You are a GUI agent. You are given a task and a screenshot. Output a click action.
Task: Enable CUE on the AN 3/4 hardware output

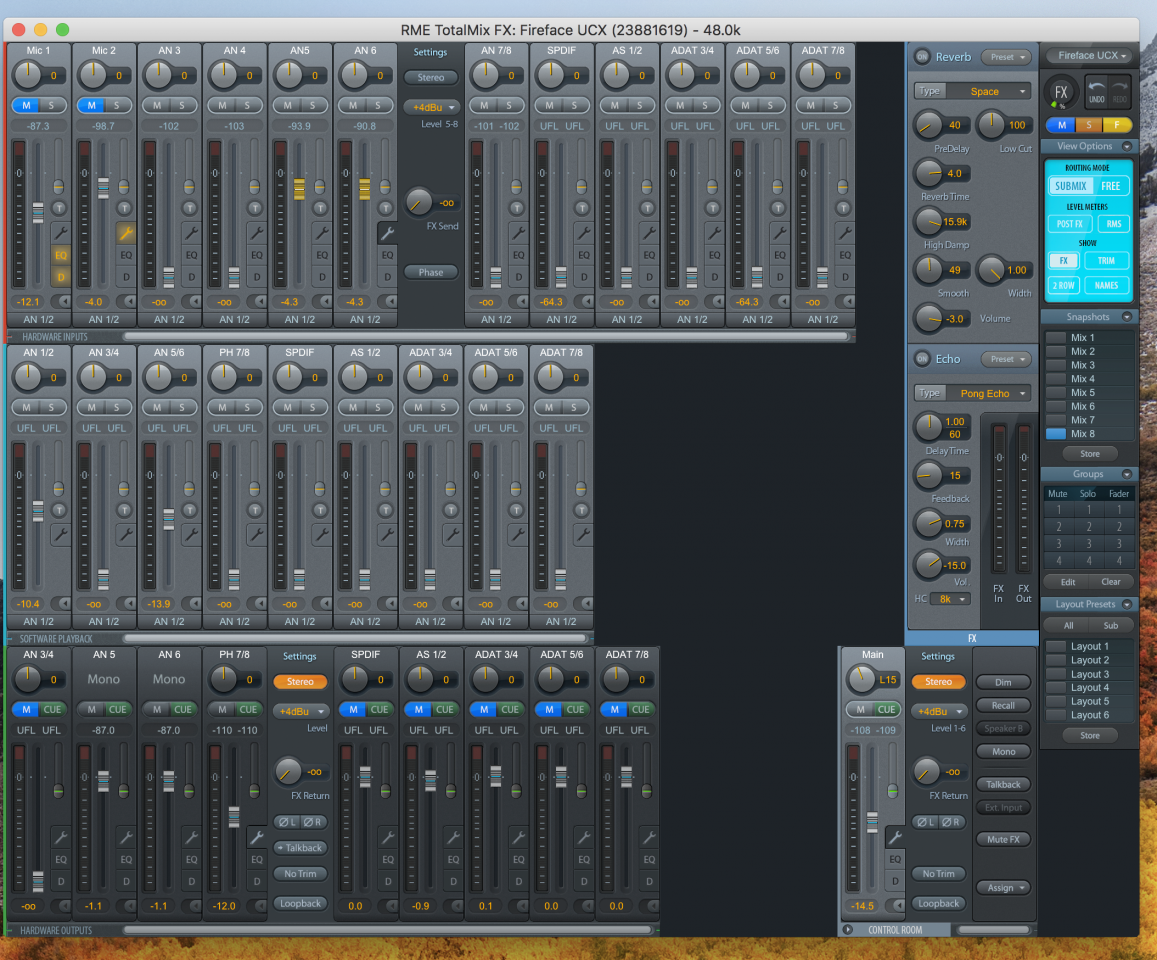52,709
